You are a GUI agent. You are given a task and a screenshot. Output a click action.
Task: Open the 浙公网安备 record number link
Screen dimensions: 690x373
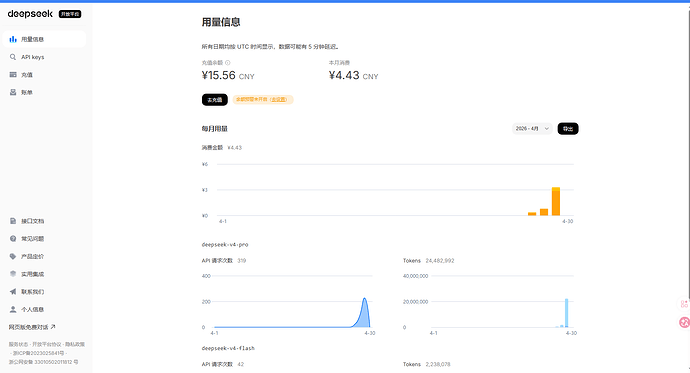tap(44, 362)
